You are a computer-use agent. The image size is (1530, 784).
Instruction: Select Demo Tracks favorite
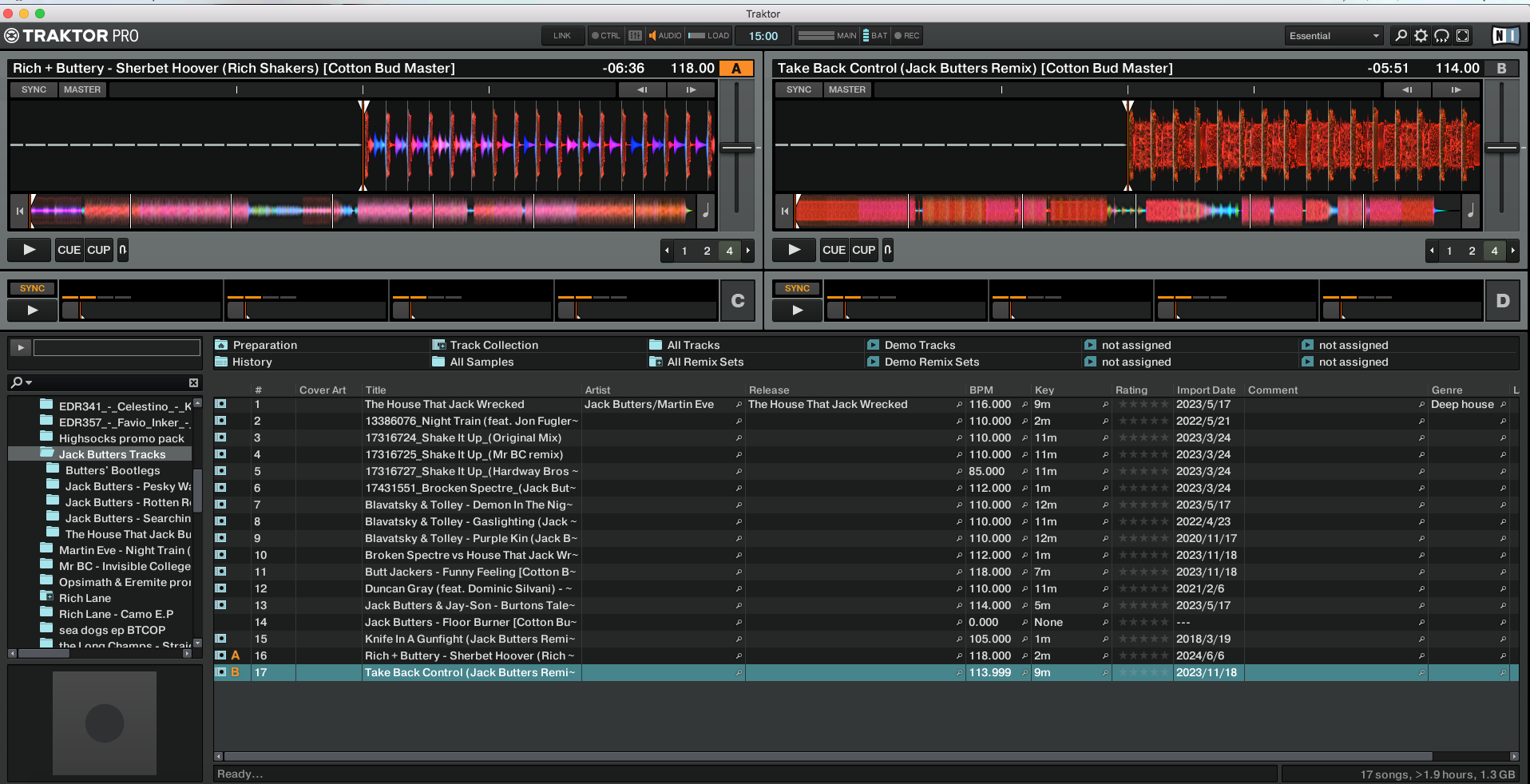[920, 345]
